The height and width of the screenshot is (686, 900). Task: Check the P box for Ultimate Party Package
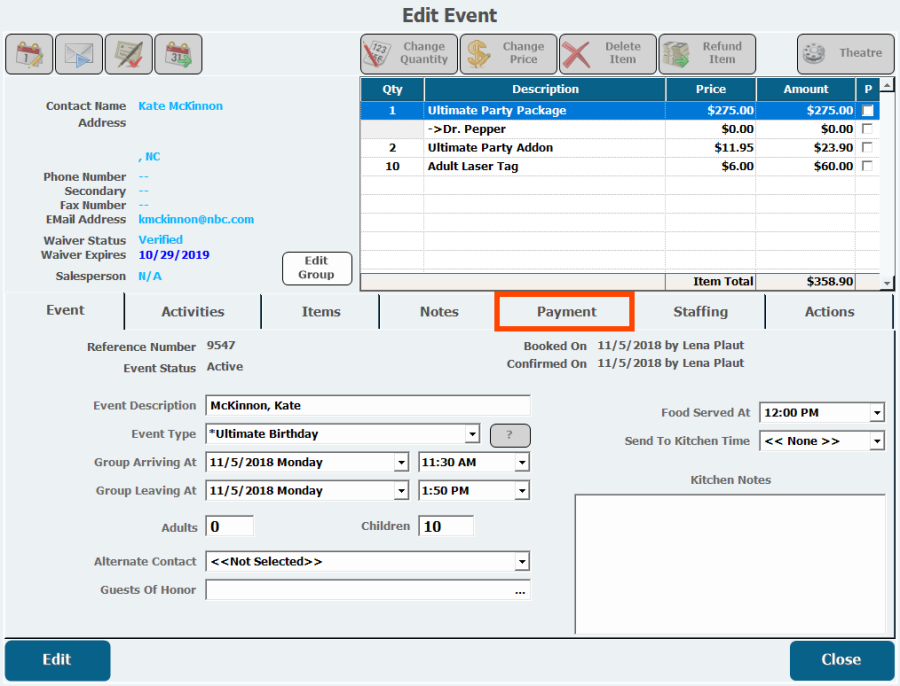pyautogui.click(x=867, y=111)
